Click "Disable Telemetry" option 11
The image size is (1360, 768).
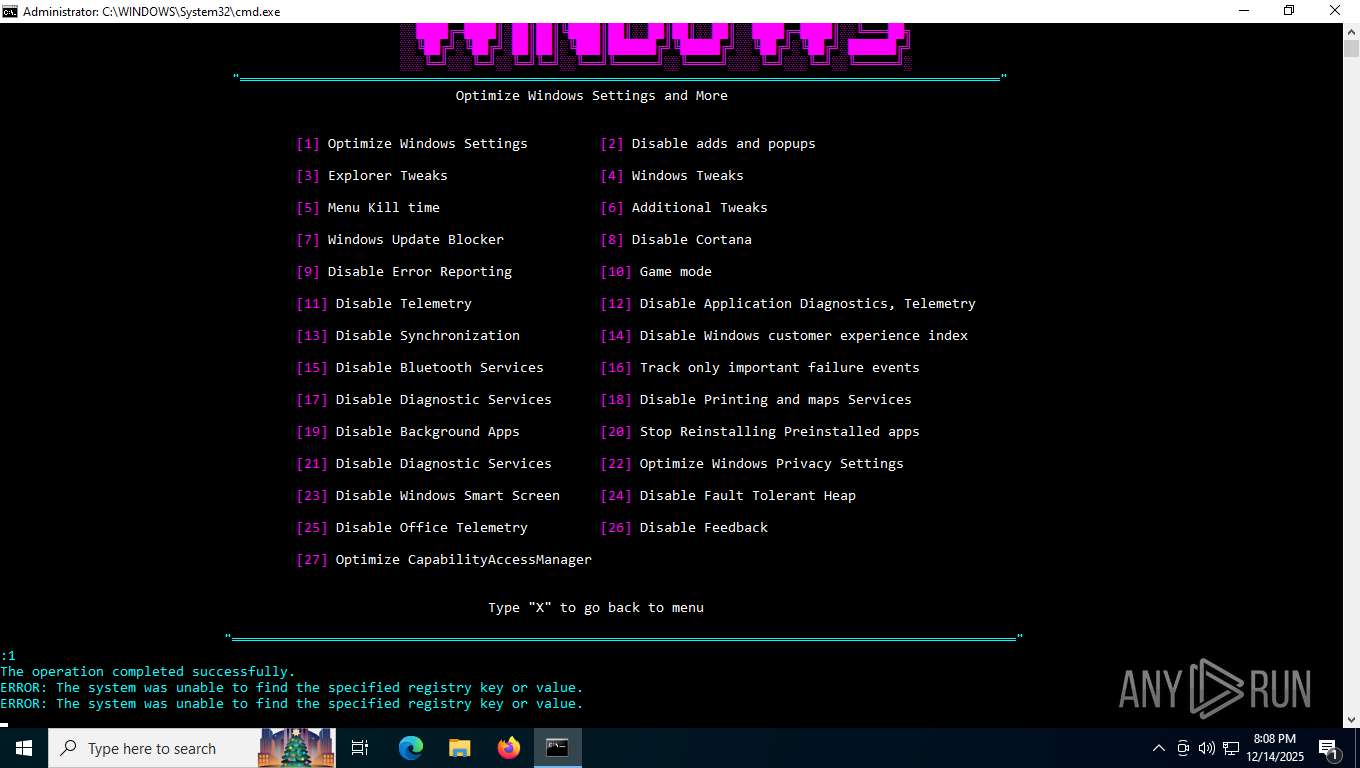point(403,304)
